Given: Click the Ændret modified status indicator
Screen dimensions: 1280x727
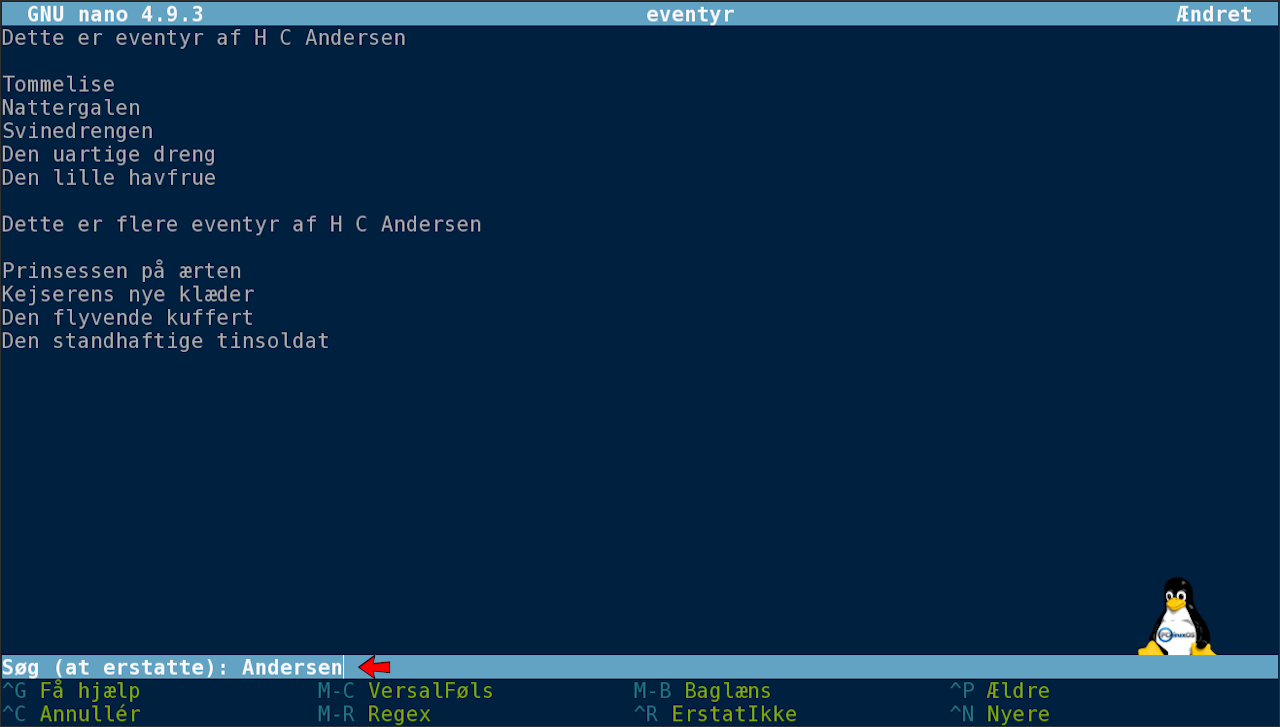Looking at the screenshot, I should (x=1214, y=14).
